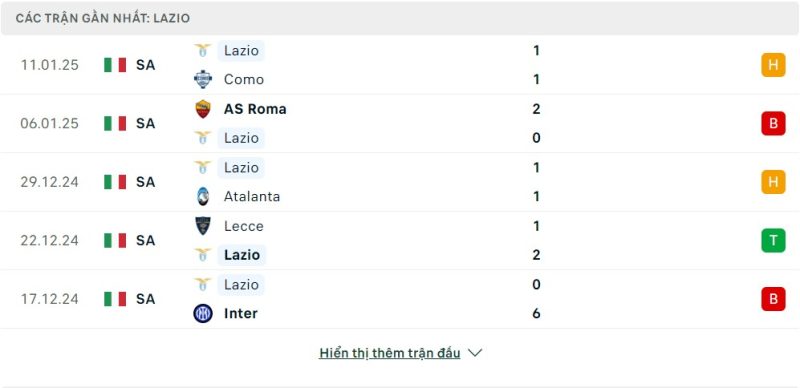Open the match dated 22.12.24
This screenshot has height=388, width=800.
point(400,240)
